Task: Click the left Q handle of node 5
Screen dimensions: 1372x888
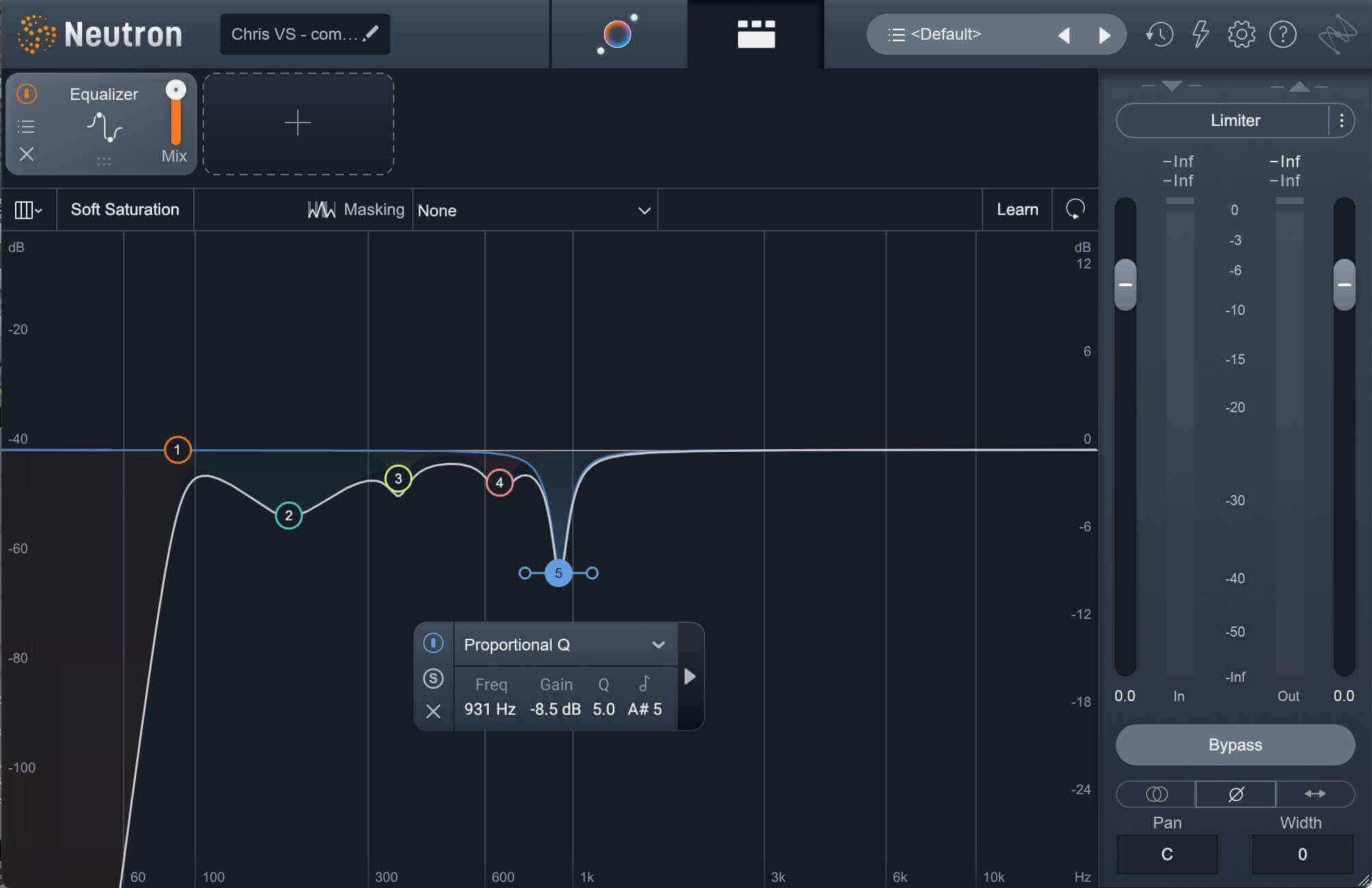Action: pos(525,573)
